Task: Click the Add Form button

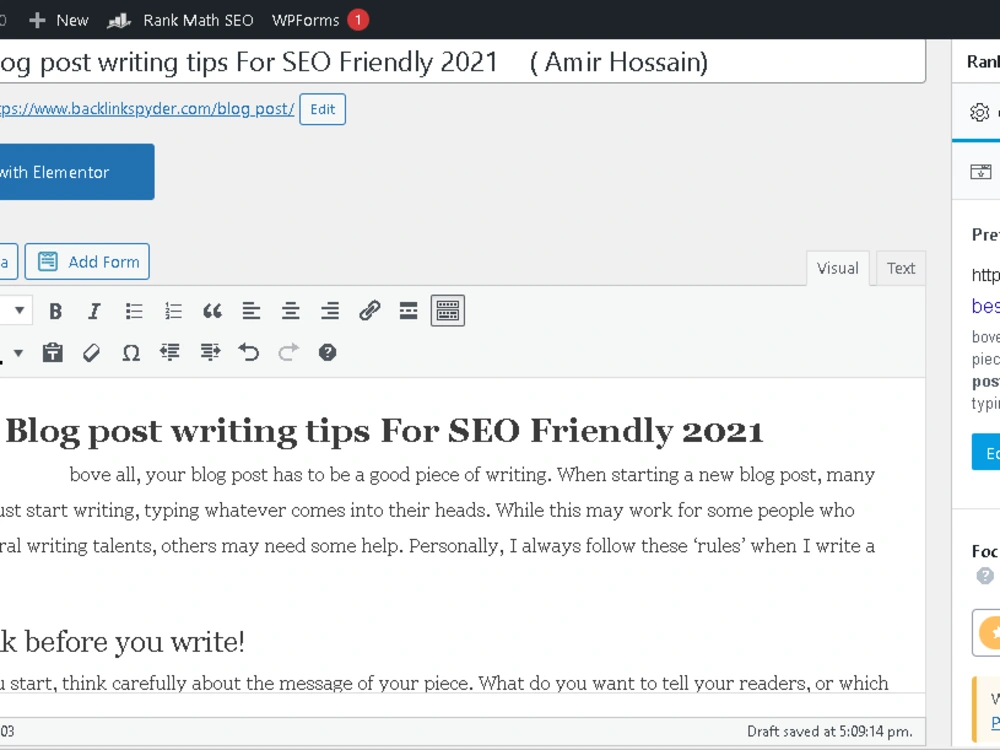Action: pyautogui.click(x=87, y=261)
